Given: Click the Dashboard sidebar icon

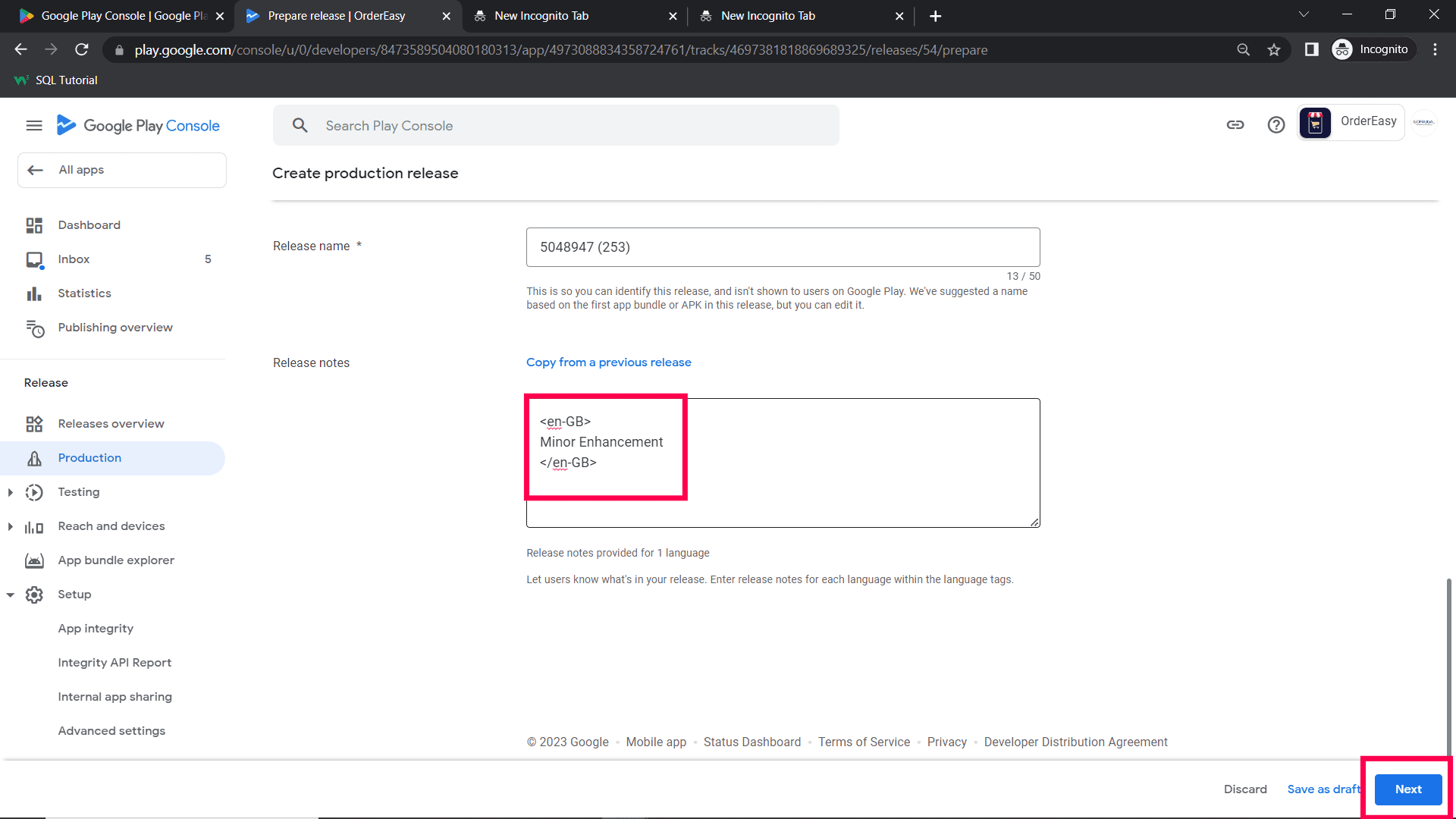Looking at the screenshot, I should click(x=34, y=225).
